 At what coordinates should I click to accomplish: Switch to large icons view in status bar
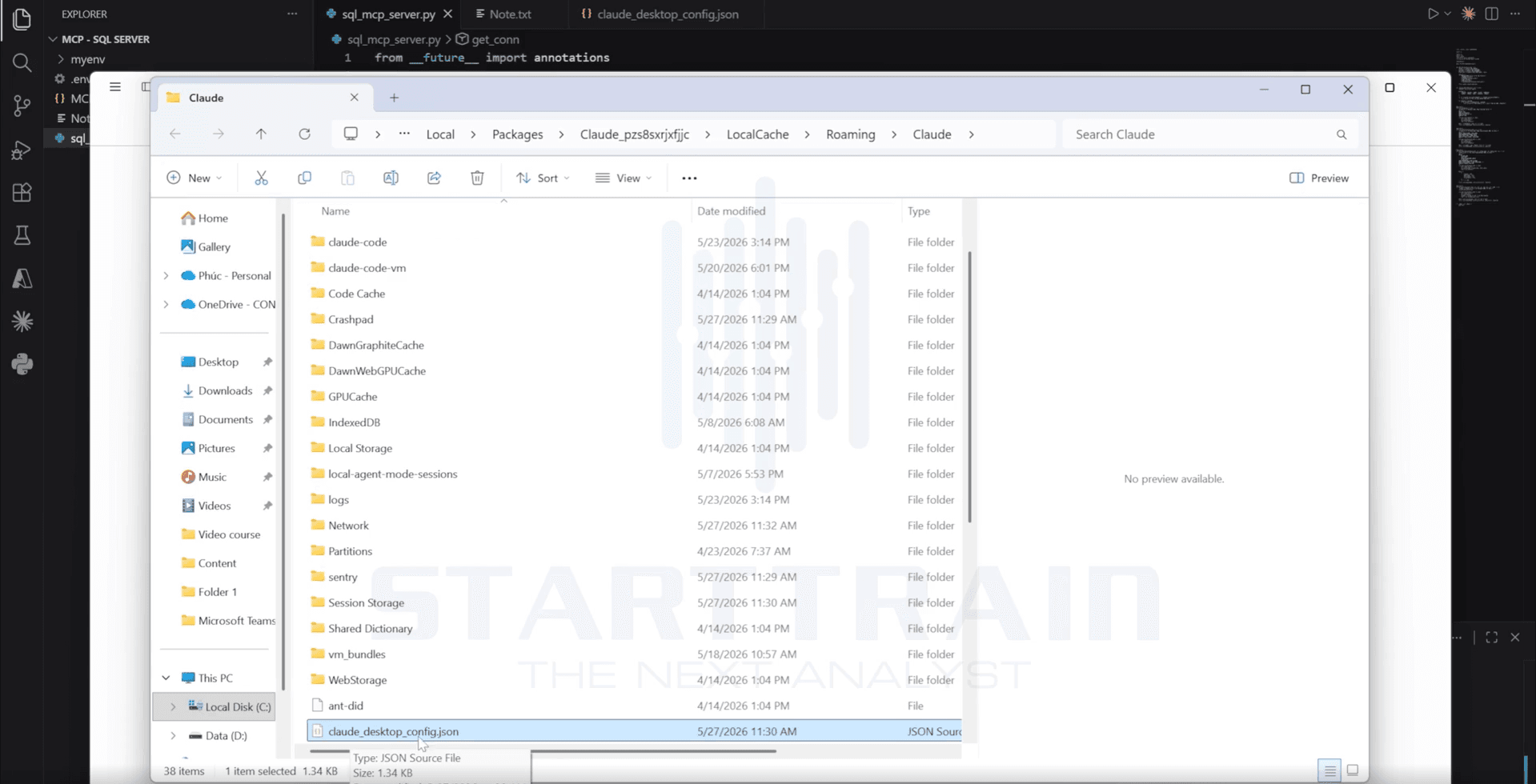[x=1353, y=770]
